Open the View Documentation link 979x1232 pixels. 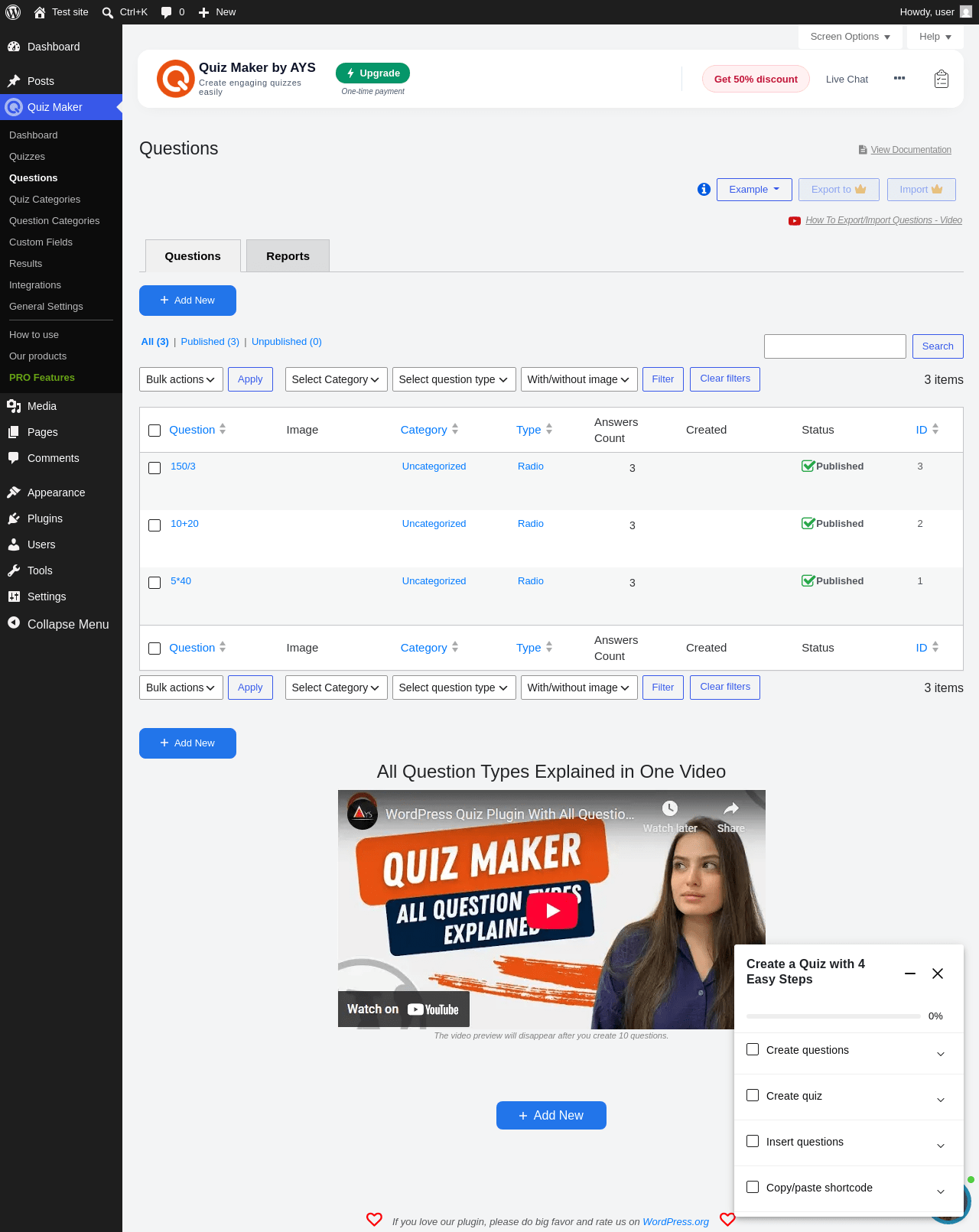point(911,150)
